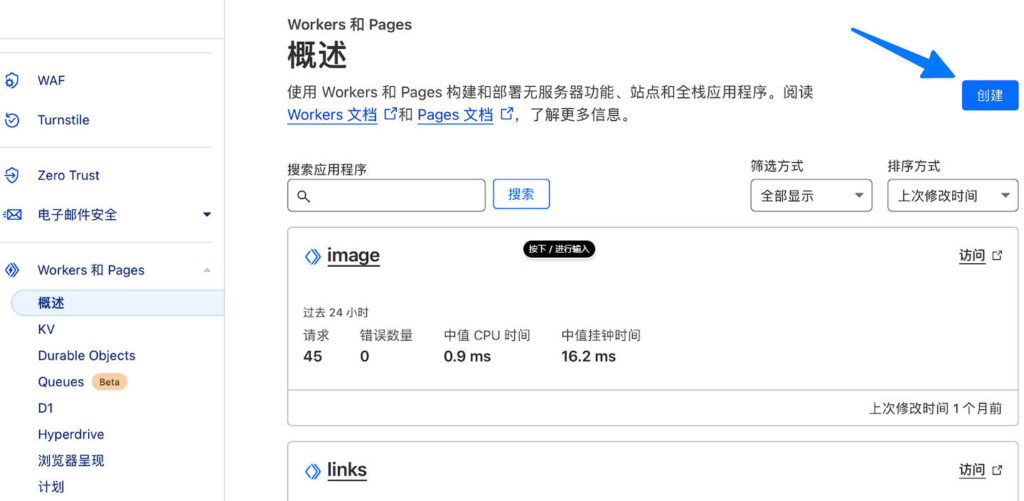Click the 过去 24 小时 label

(x=336, y=313)
